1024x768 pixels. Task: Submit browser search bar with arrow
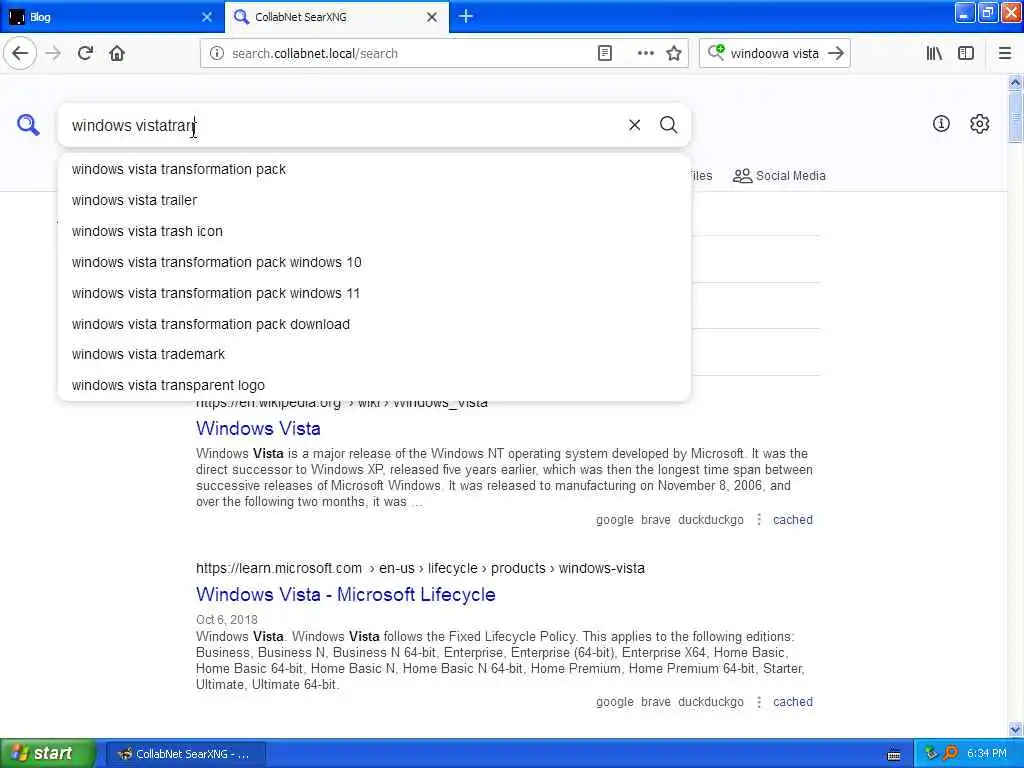click(836, 54)
